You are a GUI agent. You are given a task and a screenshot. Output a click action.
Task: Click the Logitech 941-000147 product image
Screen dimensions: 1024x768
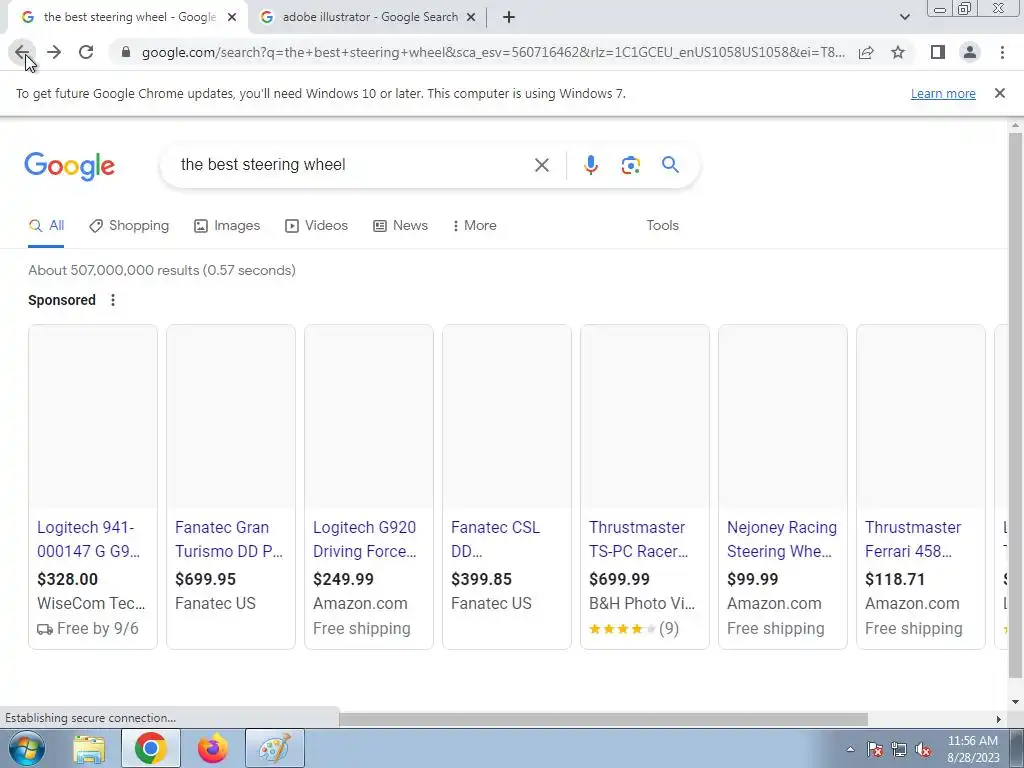tap(93, 417)
